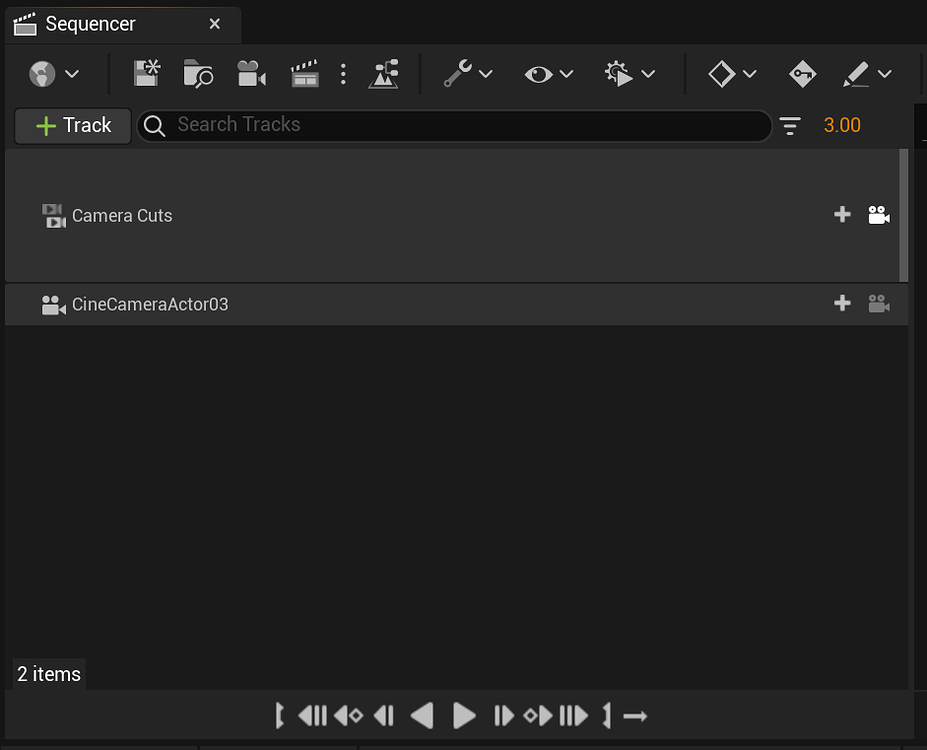Image resolution: width=927 pixels, height=750 pixels.
Task: Expand the wrench Actions dropdown arrow
Action: coord(486,74)
